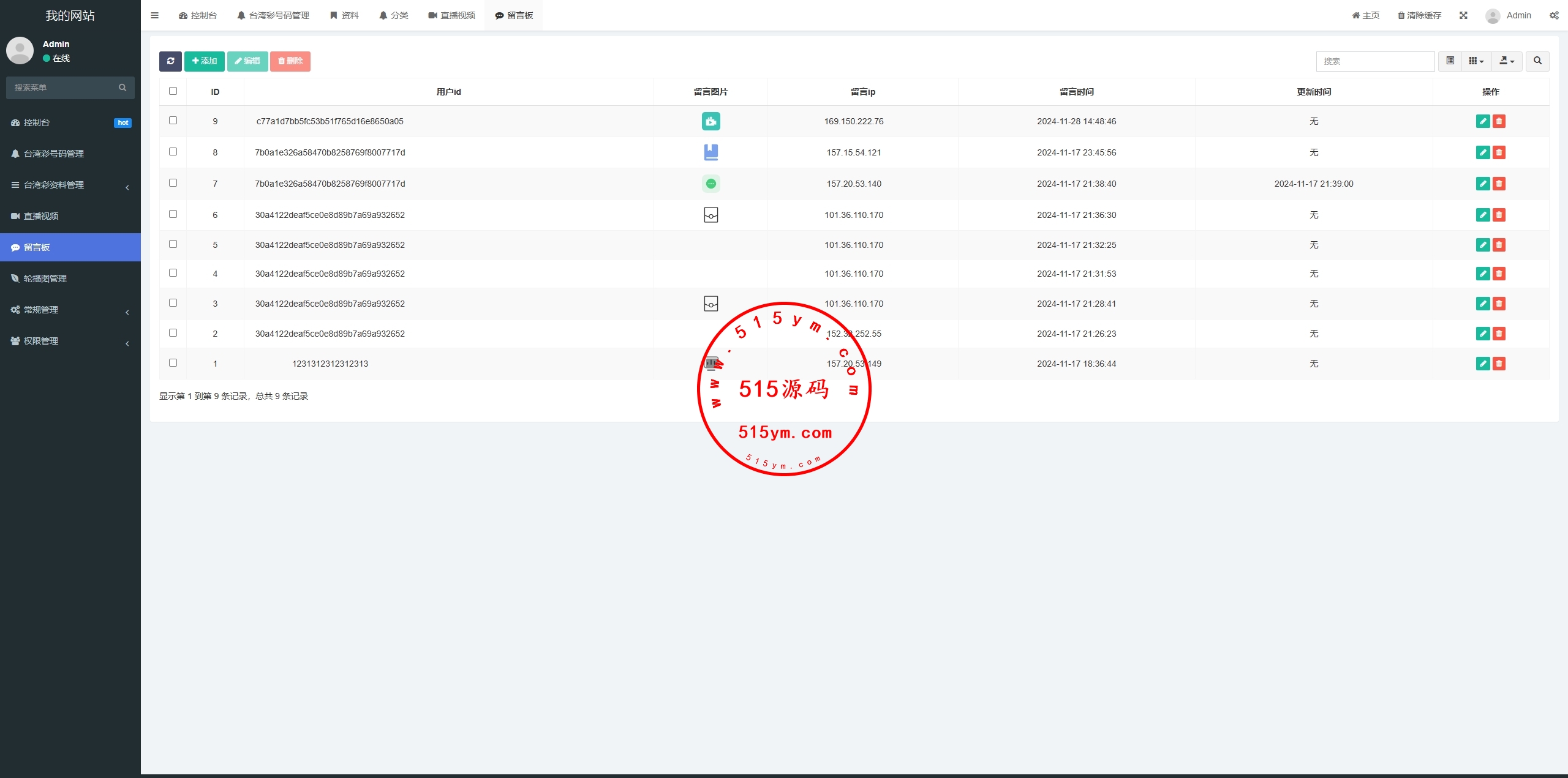Click the 清除缓存 clear cache link
Viewport: 1568px width, 778px height.
(x=1419, y=15)
